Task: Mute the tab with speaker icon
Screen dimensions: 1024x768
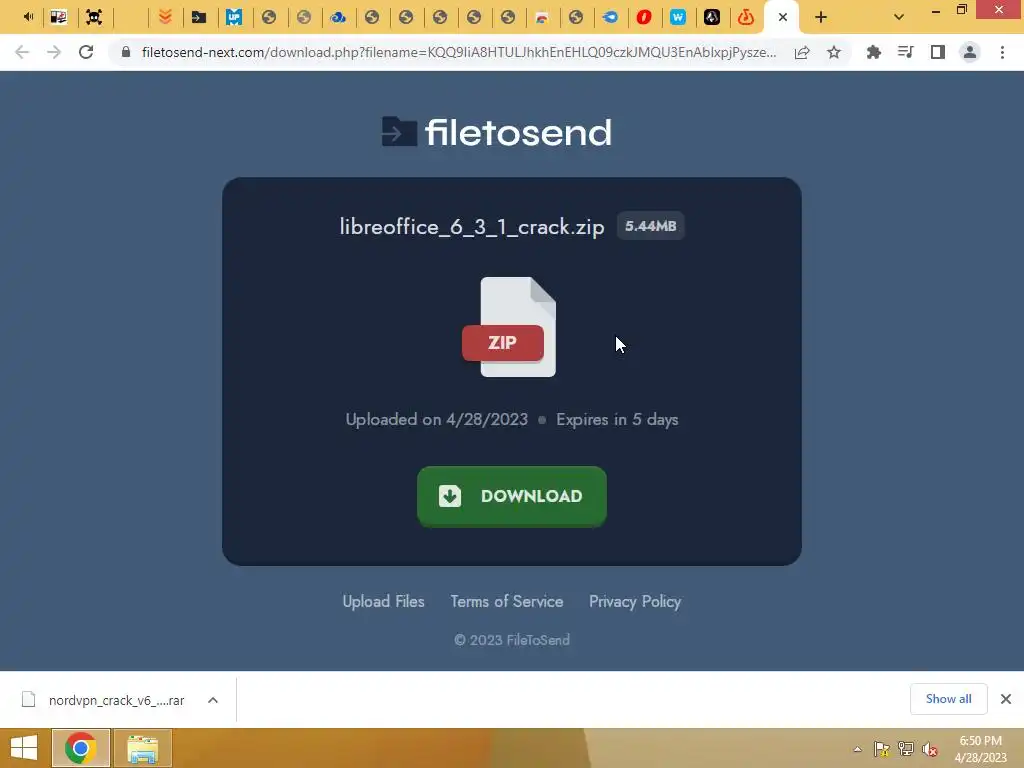Action: [28, 17]
